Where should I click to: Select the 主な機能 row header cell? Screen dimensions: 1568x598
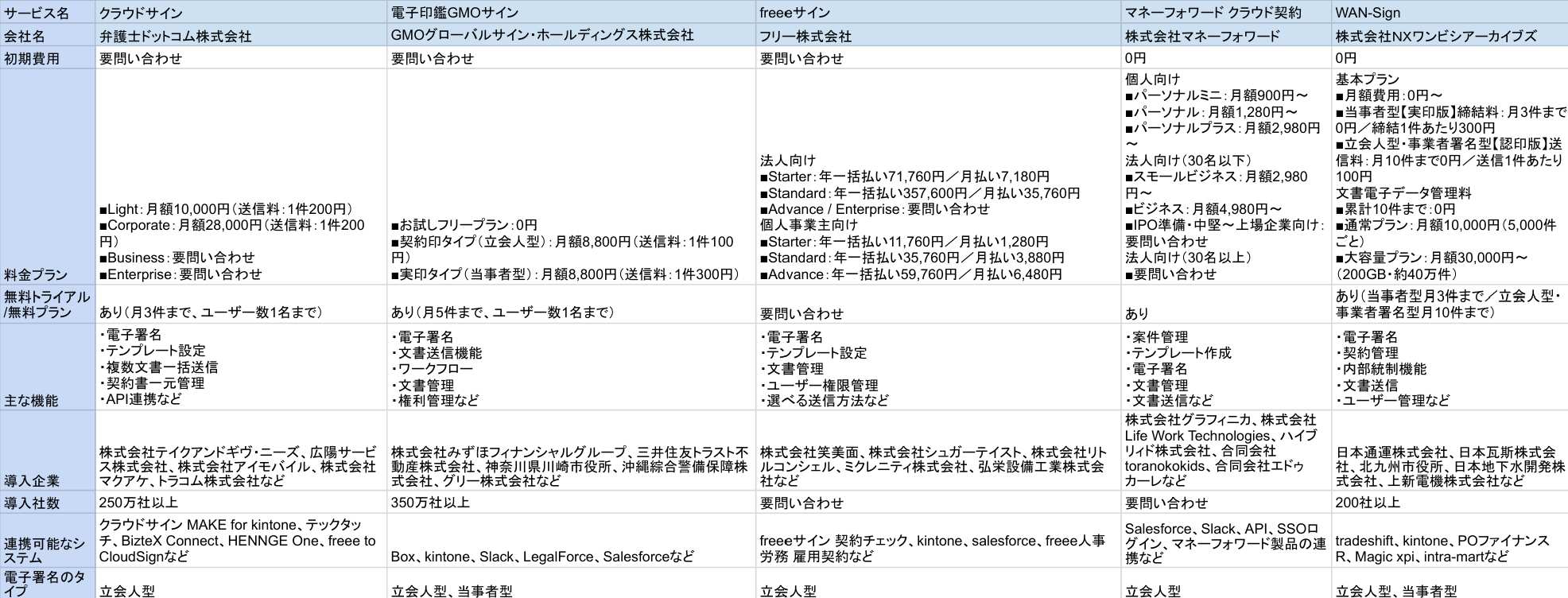pyautogui.click(x=48, y=367)
